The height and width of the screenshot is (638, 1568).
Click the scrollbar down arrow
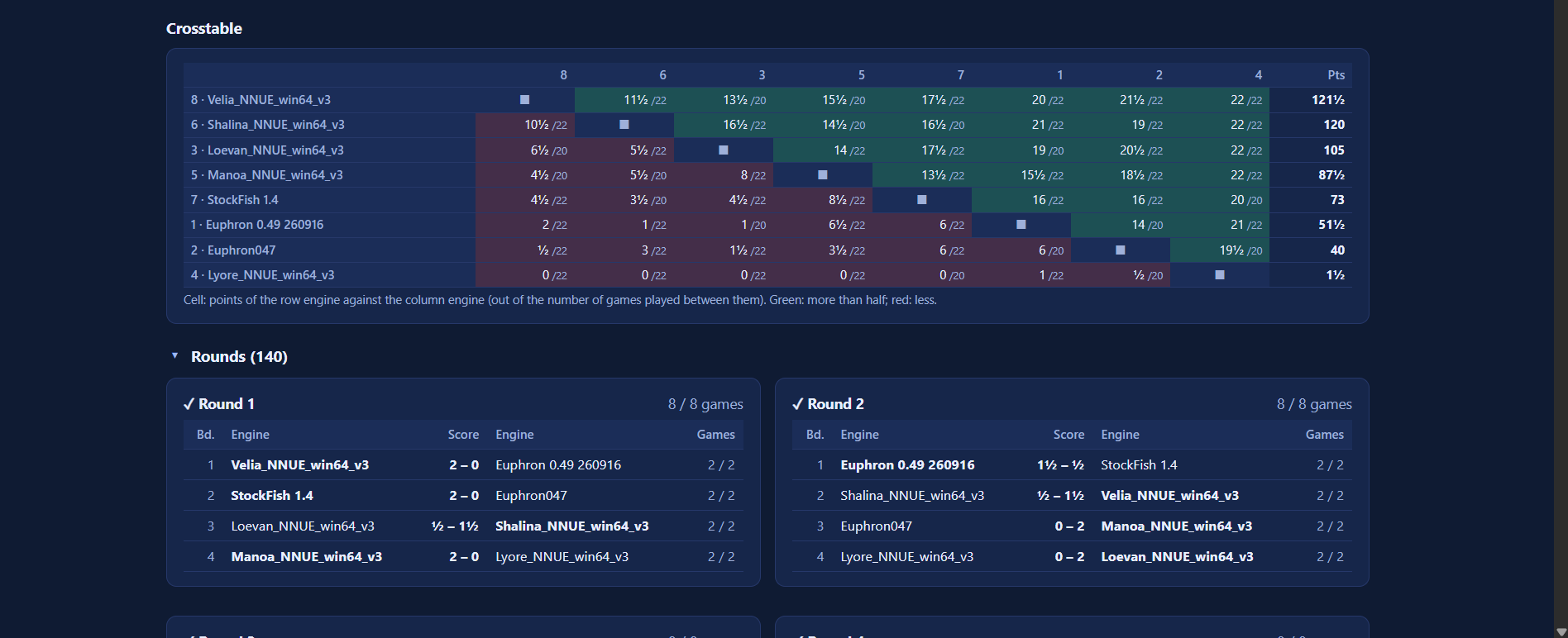1561,631
